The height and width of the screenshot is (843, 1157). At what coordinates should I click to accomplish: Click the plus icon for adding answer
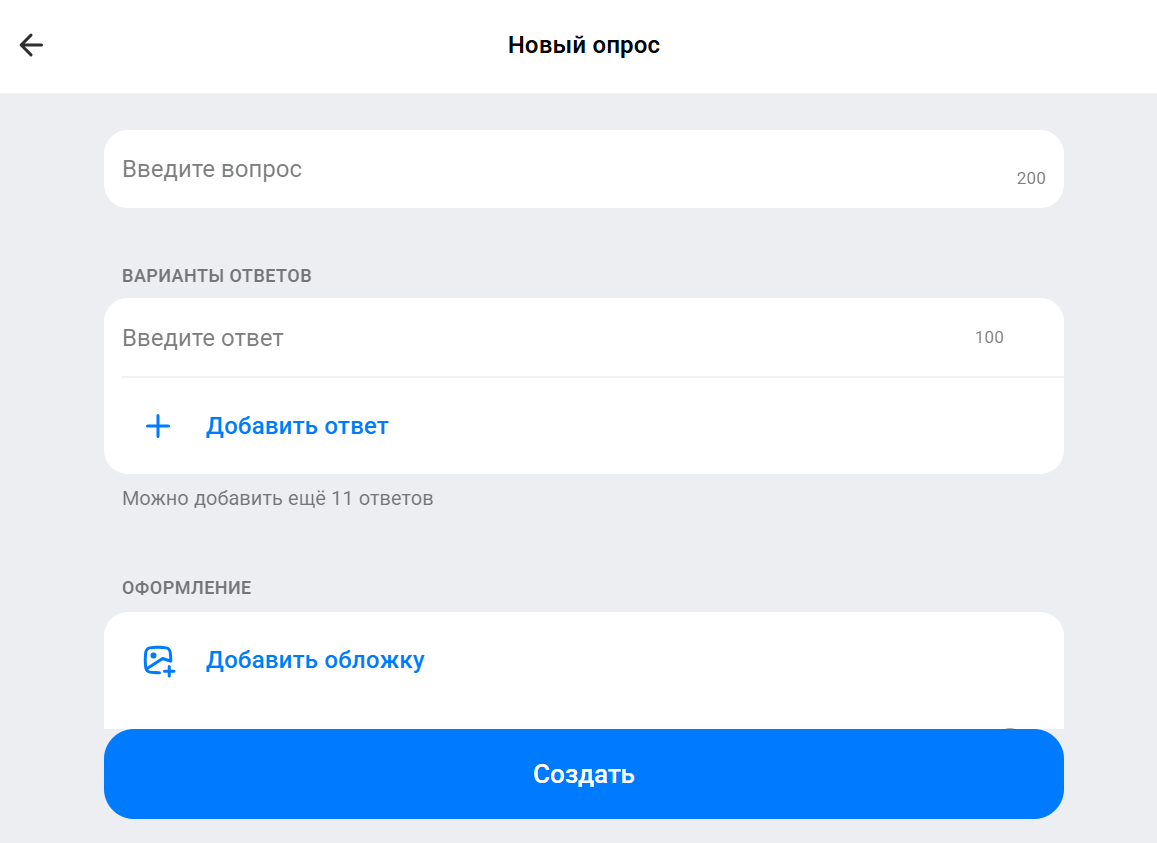pyautogui.click(x=158, y=426)
